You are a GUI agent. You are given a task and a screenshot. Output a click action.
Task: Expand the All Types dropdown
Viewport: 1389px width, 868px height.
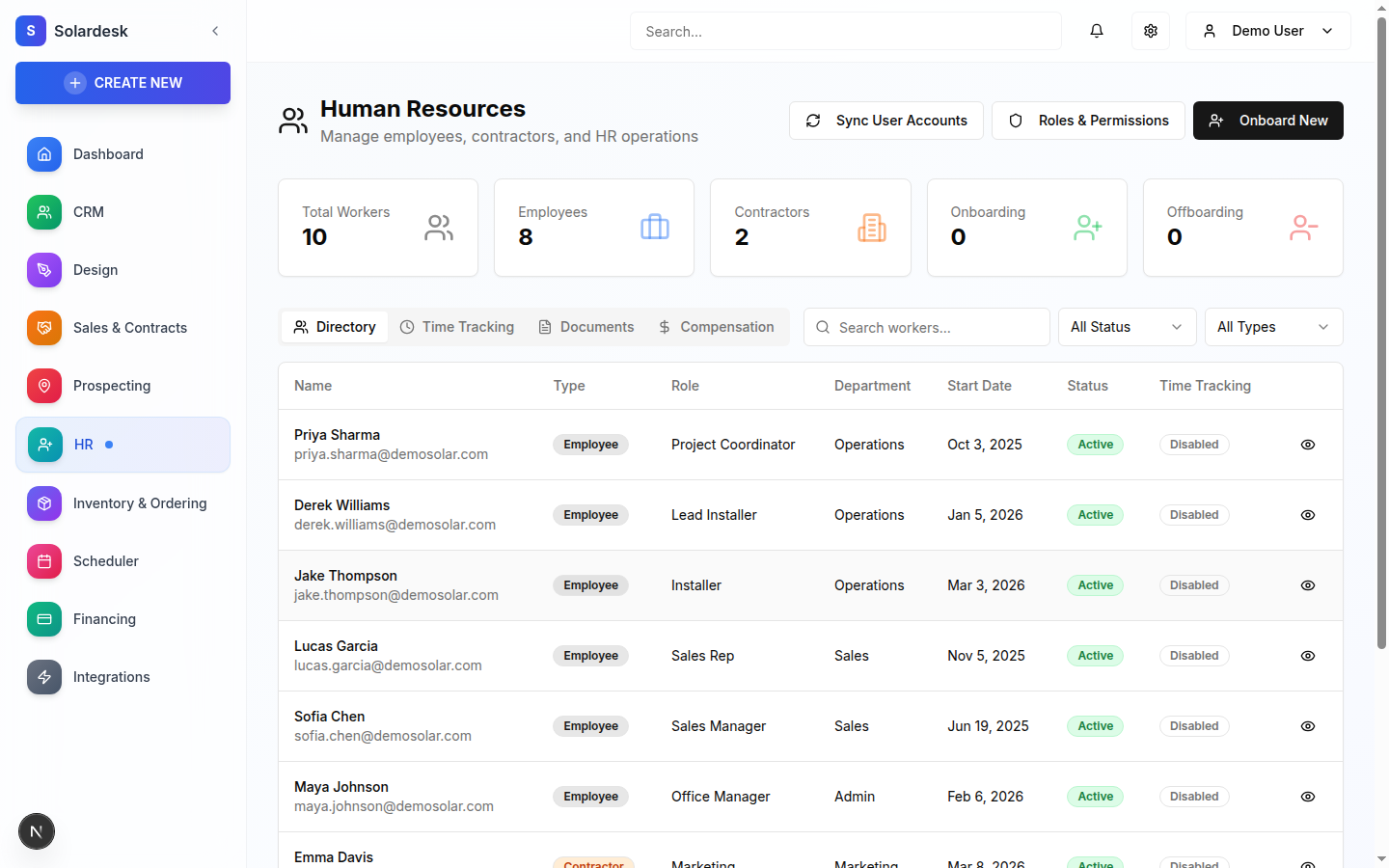[1273, 327]
